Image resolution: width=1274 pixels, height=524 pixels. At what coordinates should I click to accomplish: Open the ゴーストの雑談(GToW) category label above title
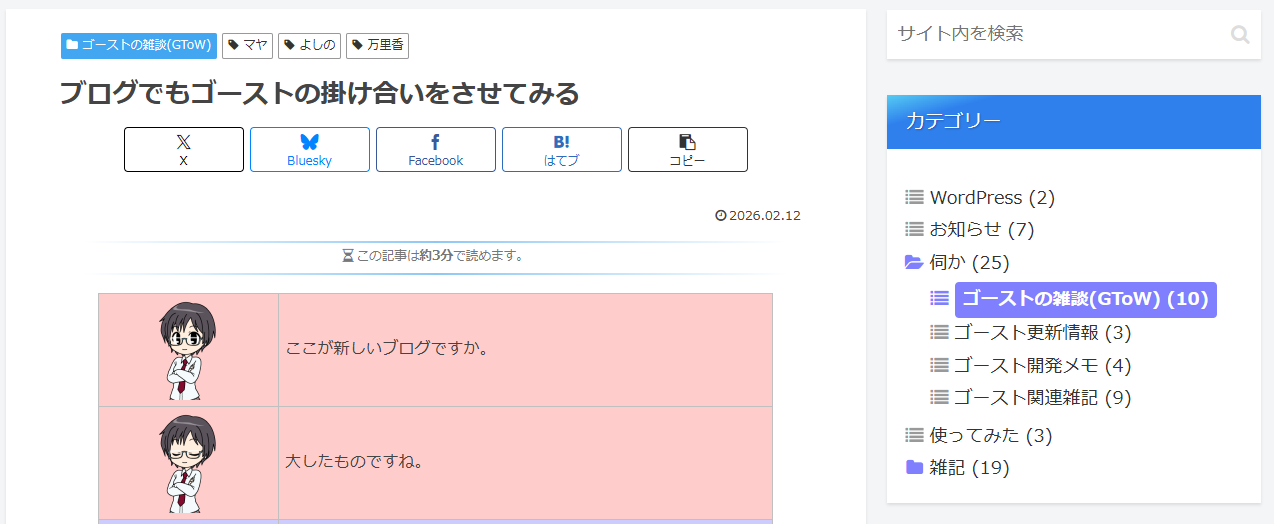[139, 45]
